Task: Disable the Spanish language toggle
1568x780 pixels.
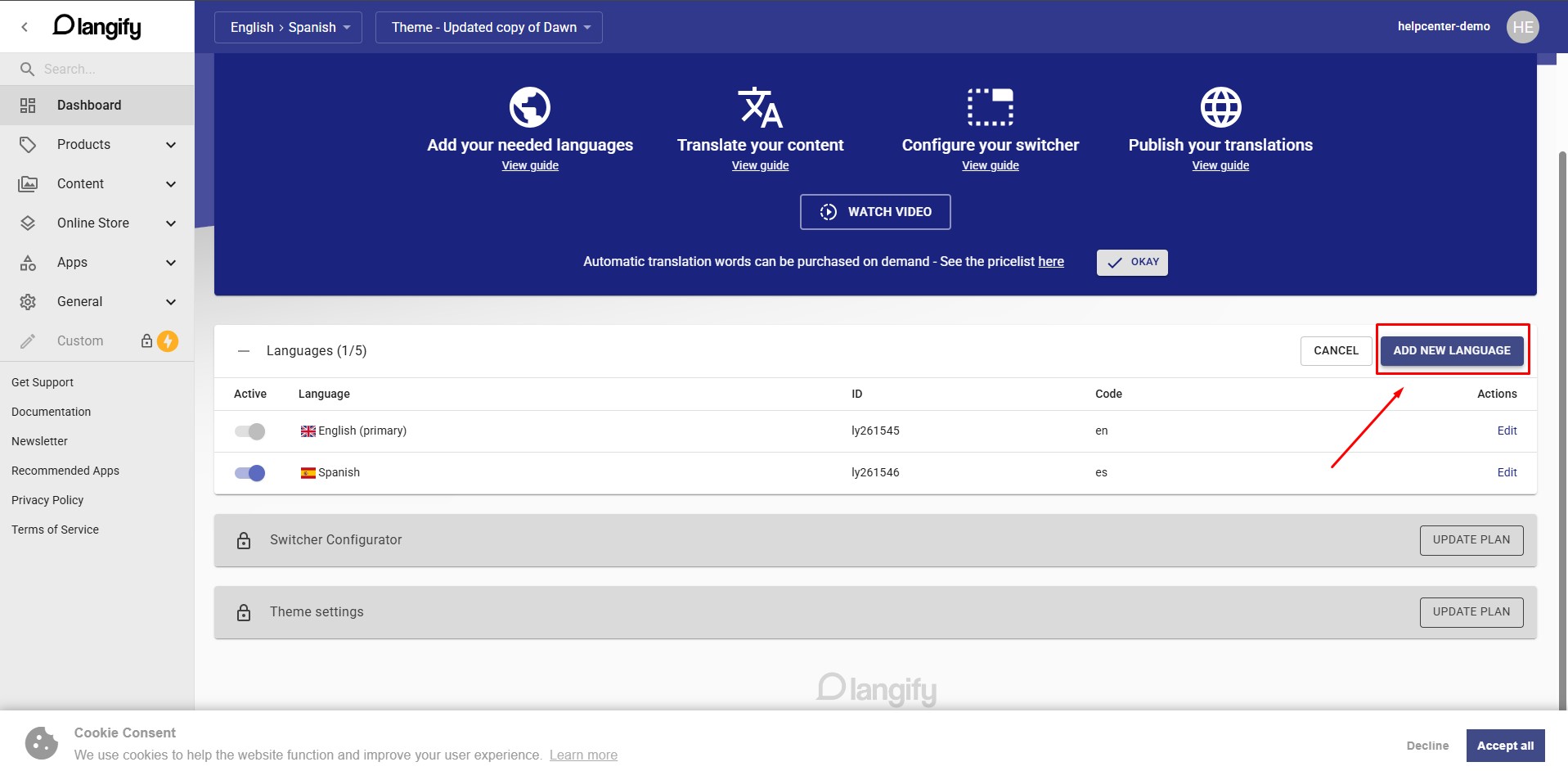Action: [249, 472]
